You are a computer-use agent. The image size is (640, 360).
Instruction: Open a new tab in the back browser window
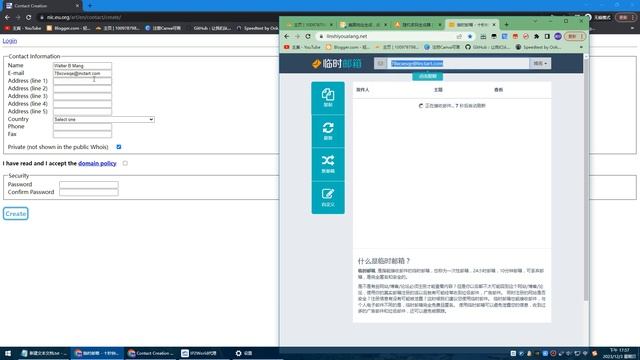click(90, 6)
